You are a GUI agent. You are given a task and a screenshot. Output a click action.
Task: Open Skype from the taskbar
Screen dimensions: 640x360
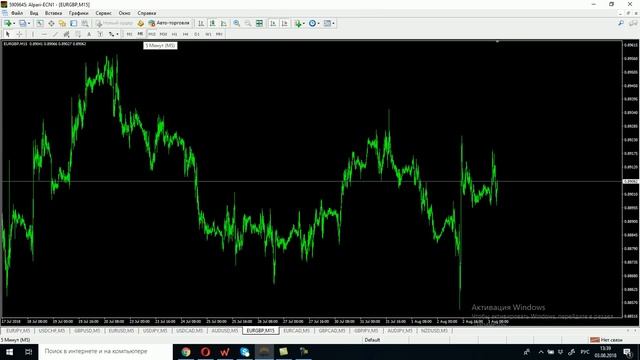(244, 351)
